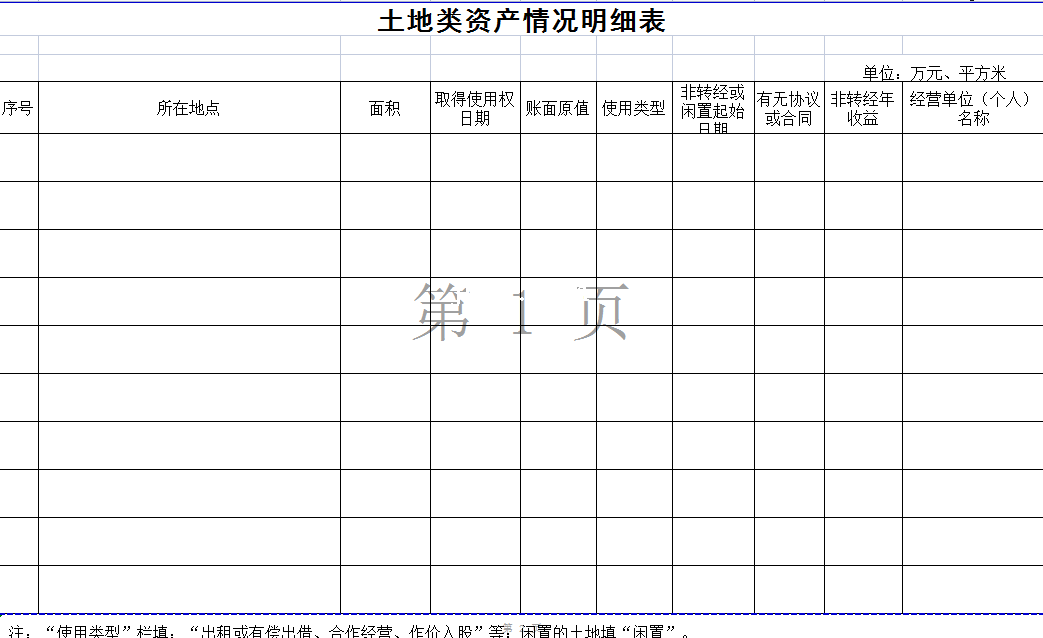Image resolution: width=1043 pixels, height=638 pixels.
Task: Select the 账面原值 column header
Action: (x=558, y=108)
